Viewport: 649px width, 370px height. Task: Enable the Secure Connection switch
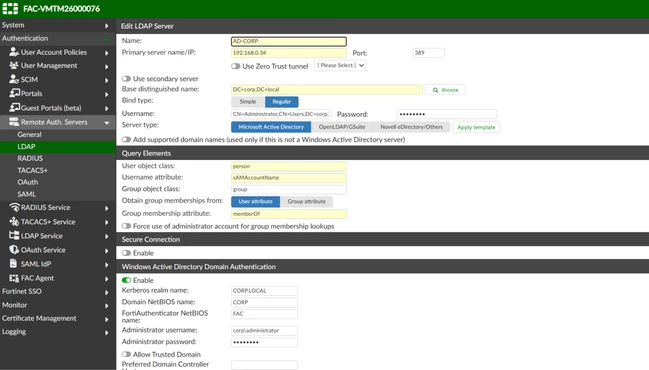[x=126, y=253]
